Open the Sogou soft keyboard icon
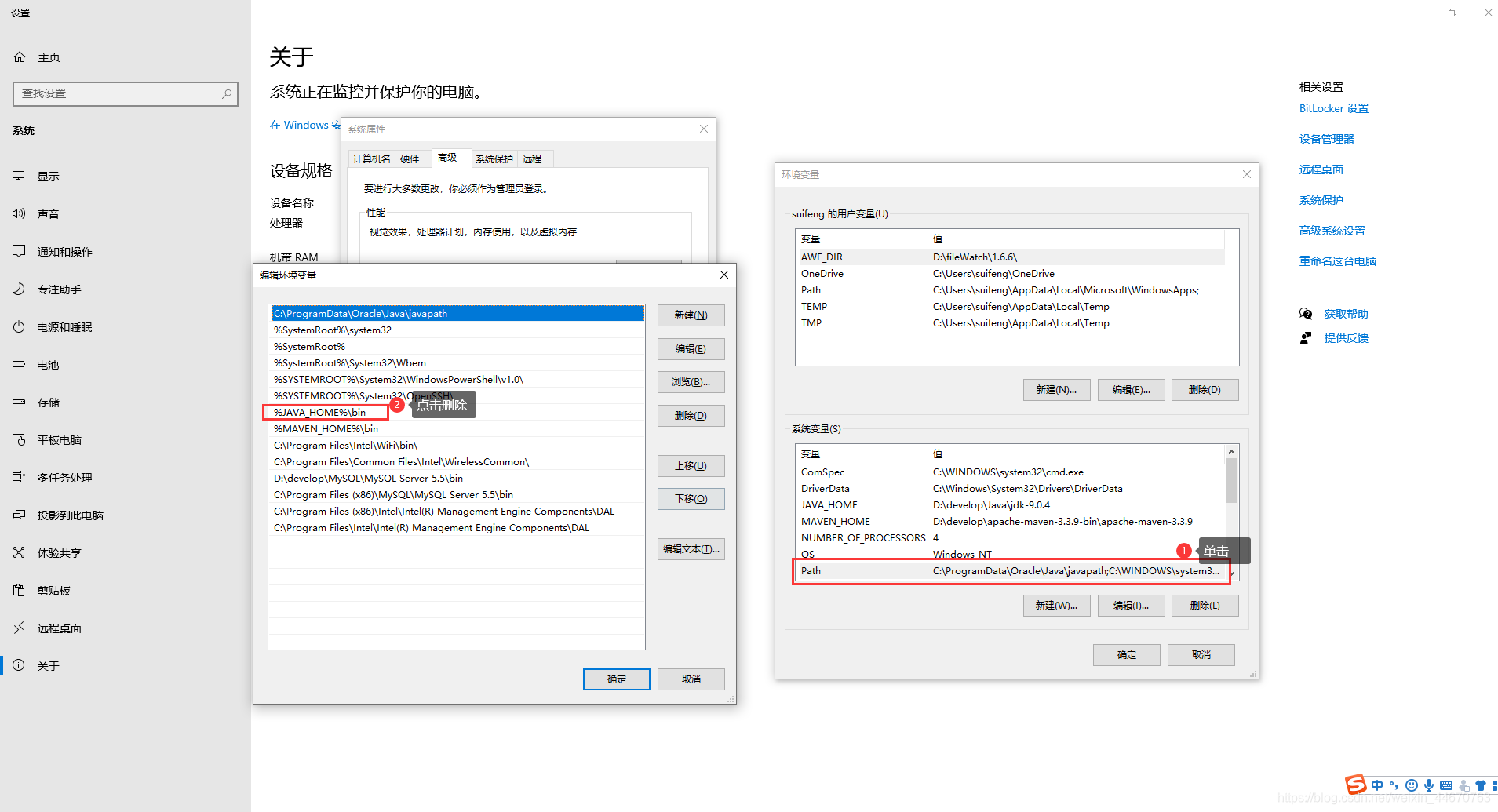1498x812 pixels. 1446,785
